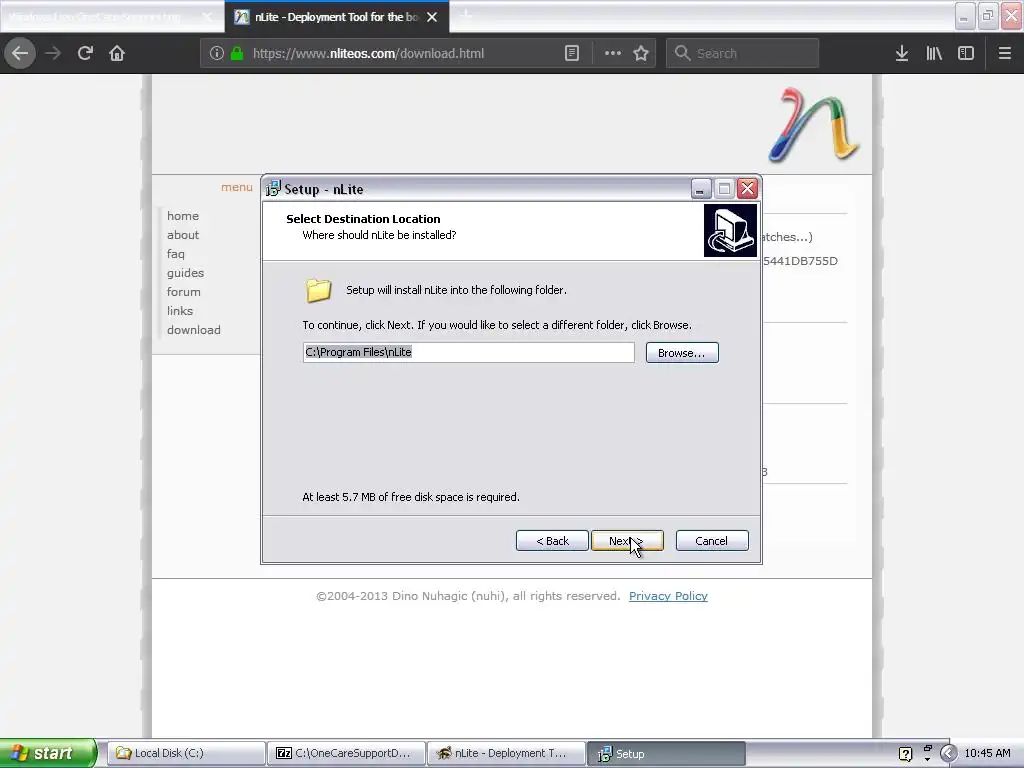Click the 10:45 AM system clock
The width and height of the screenshot is (1024, 768).
pos(987,753)
